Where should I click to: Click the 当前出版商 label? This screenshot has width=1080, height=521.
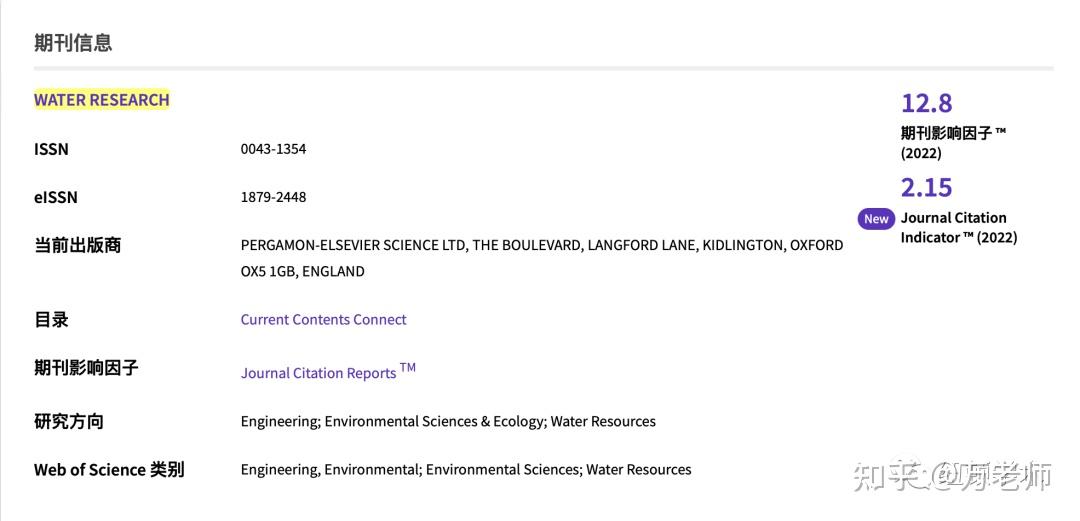(x=77, y=245)
